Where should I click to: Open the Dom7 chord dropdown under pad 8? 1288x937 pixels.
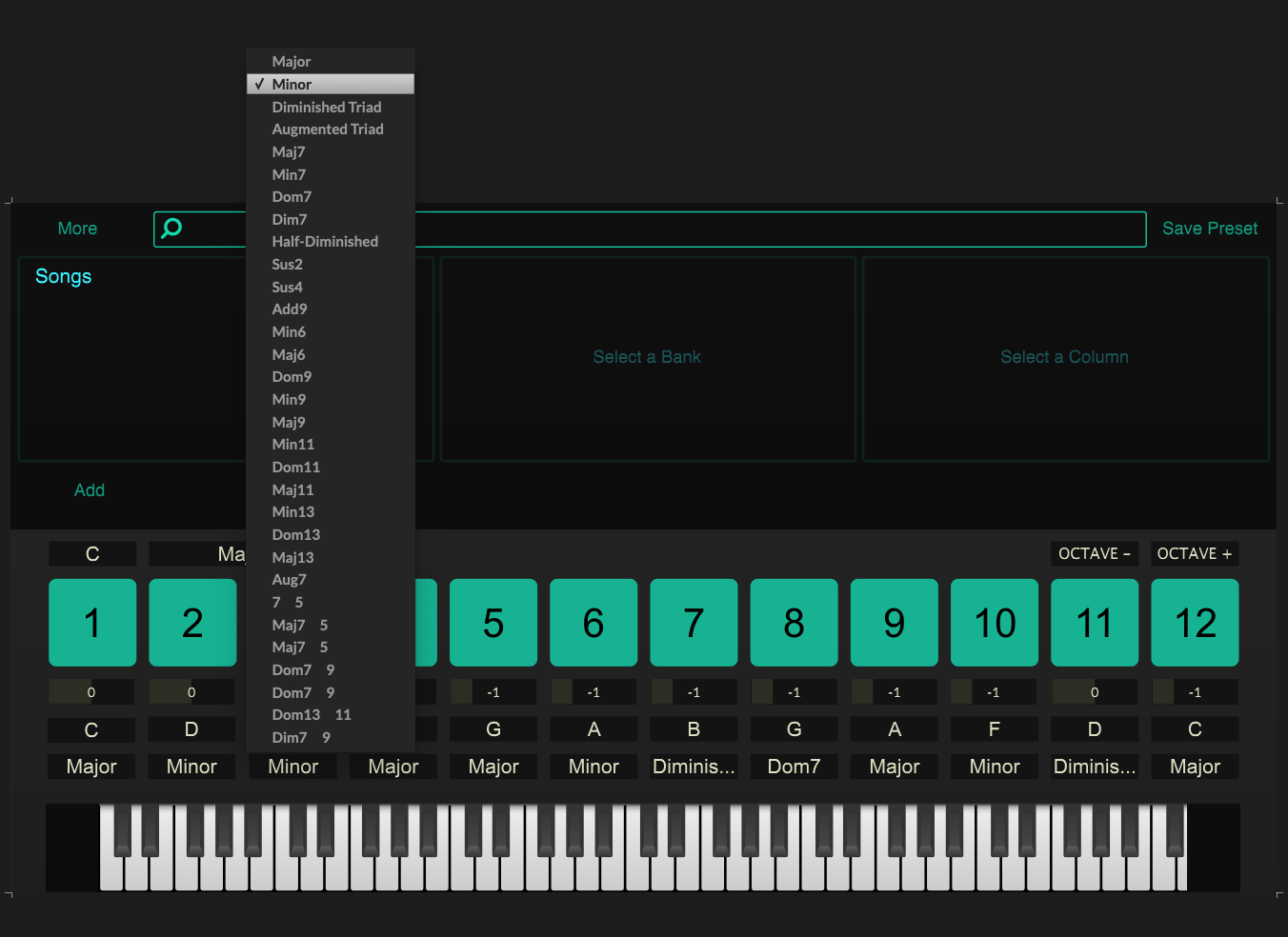click(795, 767)
